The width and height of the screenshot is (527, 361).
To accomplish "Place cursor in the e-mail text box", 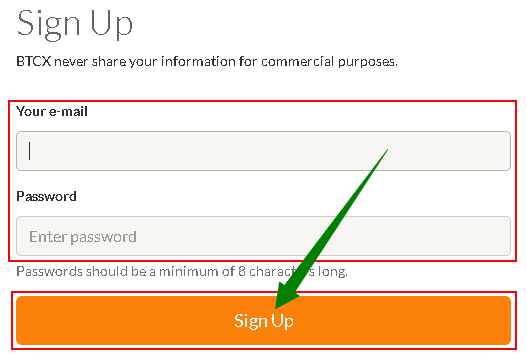I will (264, 151).
